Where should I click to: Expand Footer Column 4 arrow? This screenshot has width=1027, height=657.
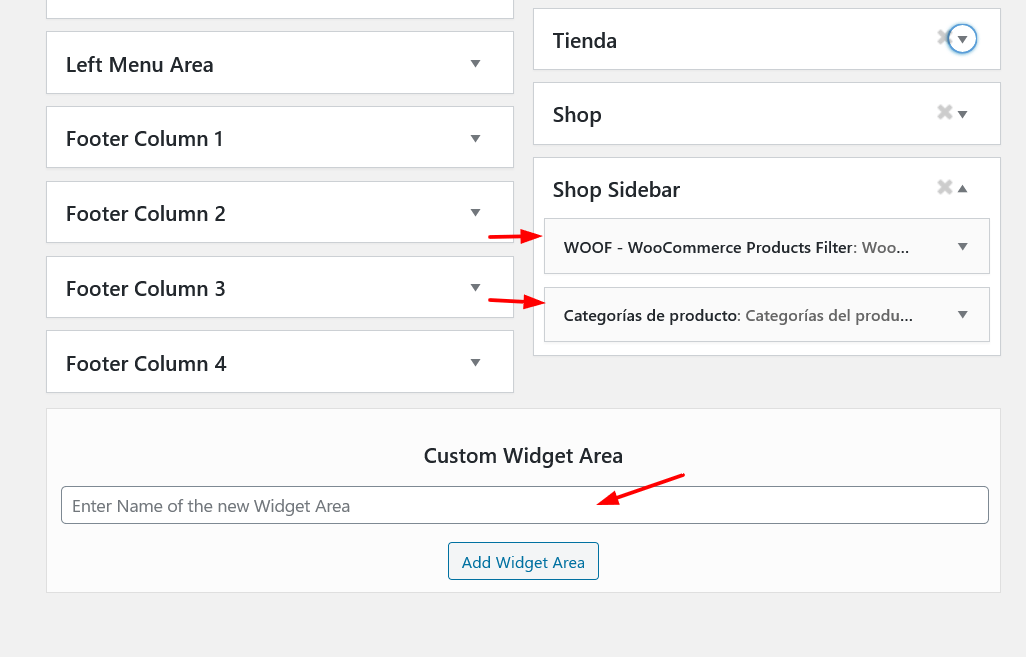coord(476,362)
